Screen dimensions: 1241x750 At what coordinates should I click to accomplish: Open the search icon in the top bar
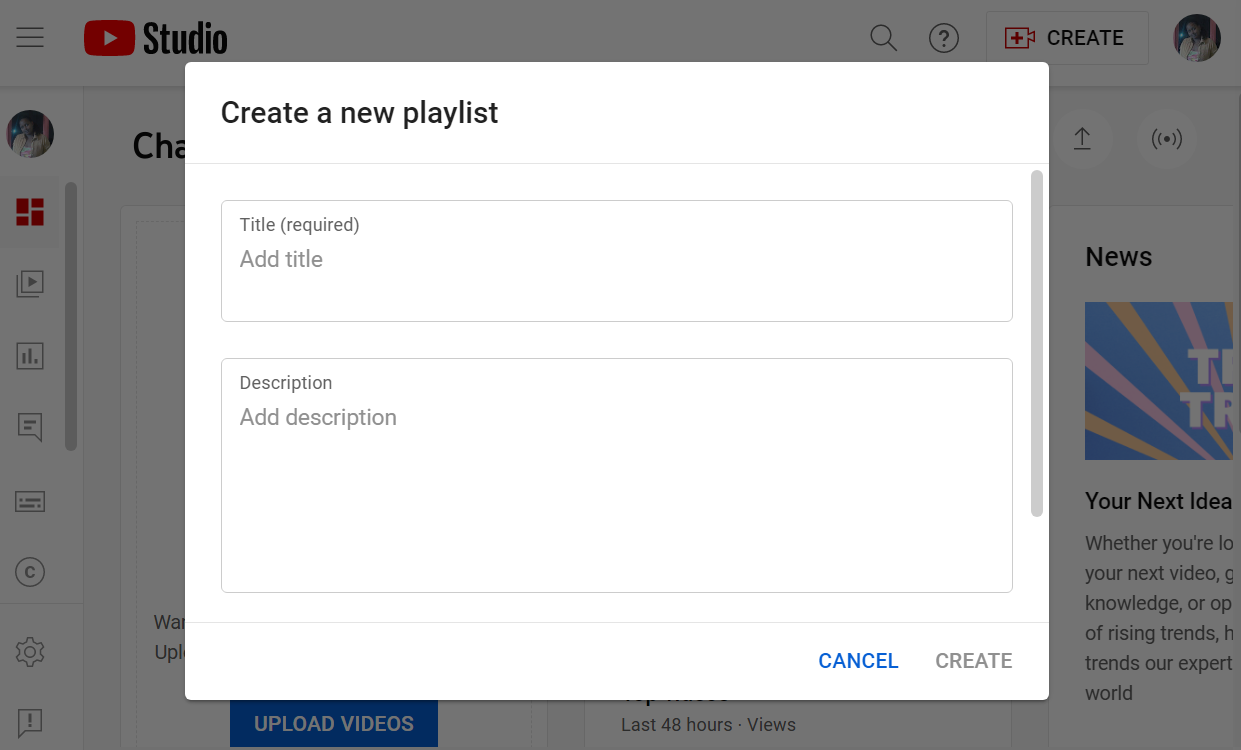click(883, 37)
